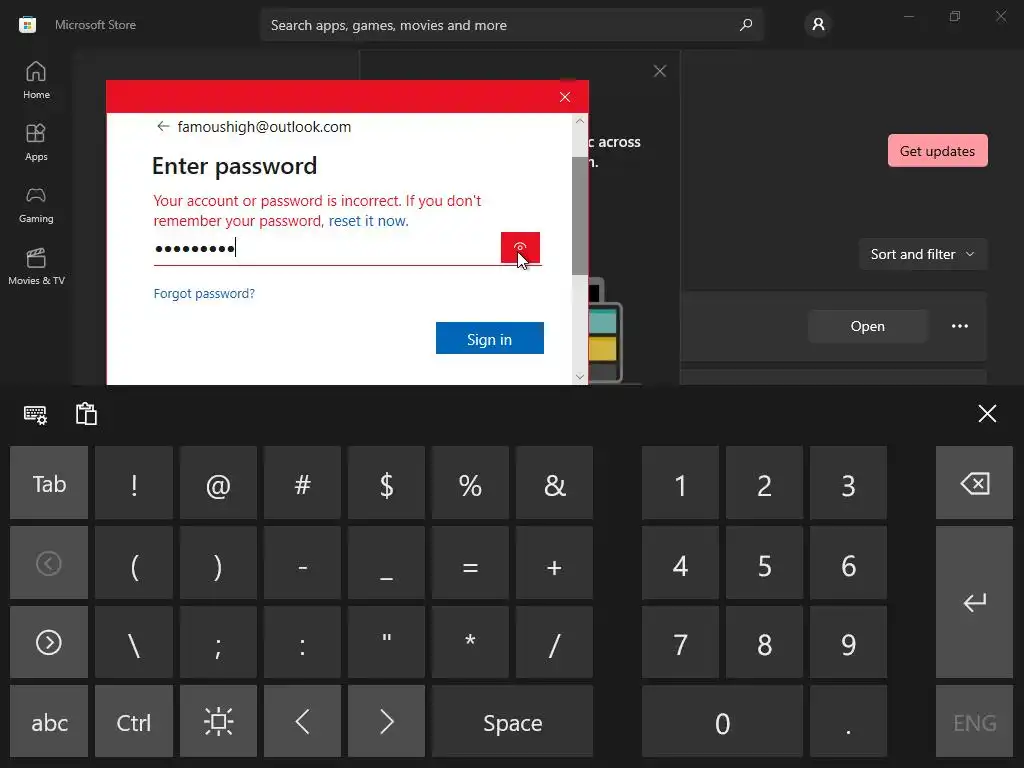The width and height of the screenshot is (1024, 768).
Task: Tap the number 5 key
Action: click(x=764, y=563)
